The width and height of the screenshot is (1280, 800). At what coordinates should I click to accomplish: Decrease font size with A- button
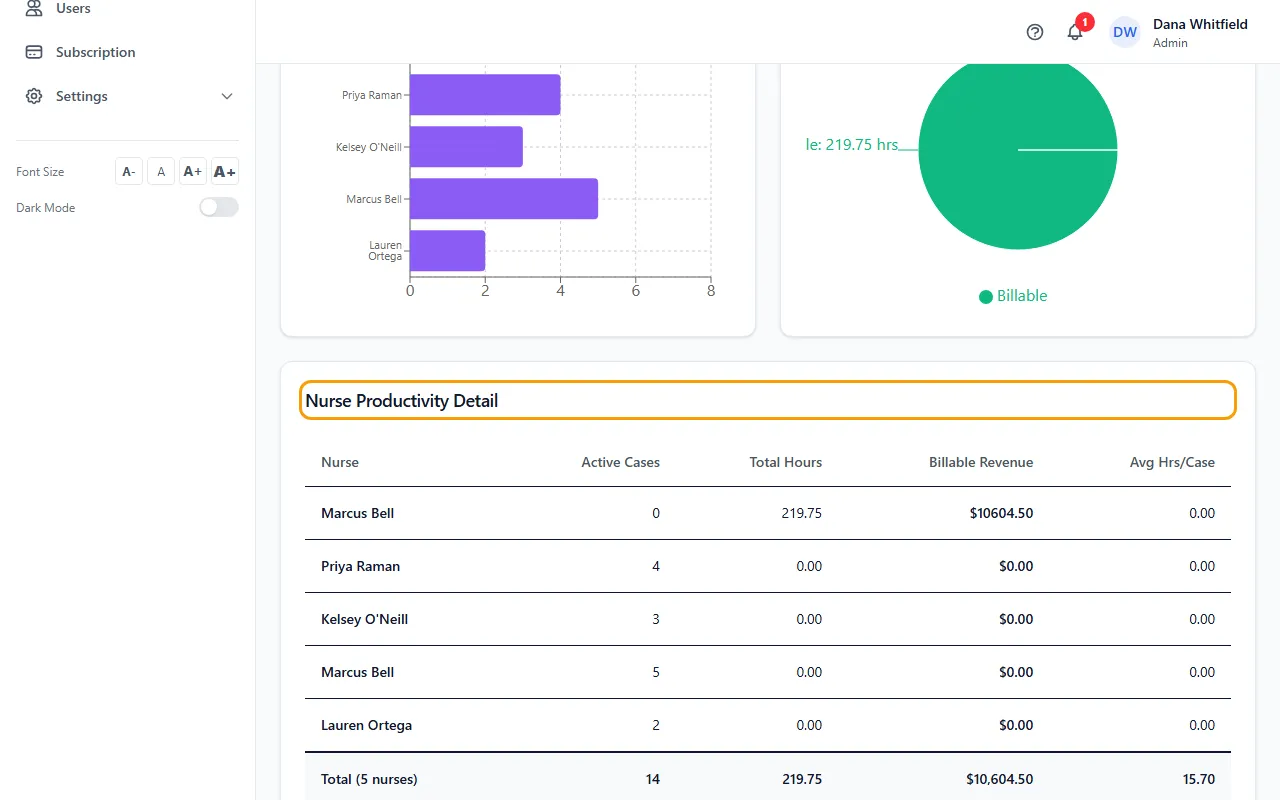[x=129, y=172]
